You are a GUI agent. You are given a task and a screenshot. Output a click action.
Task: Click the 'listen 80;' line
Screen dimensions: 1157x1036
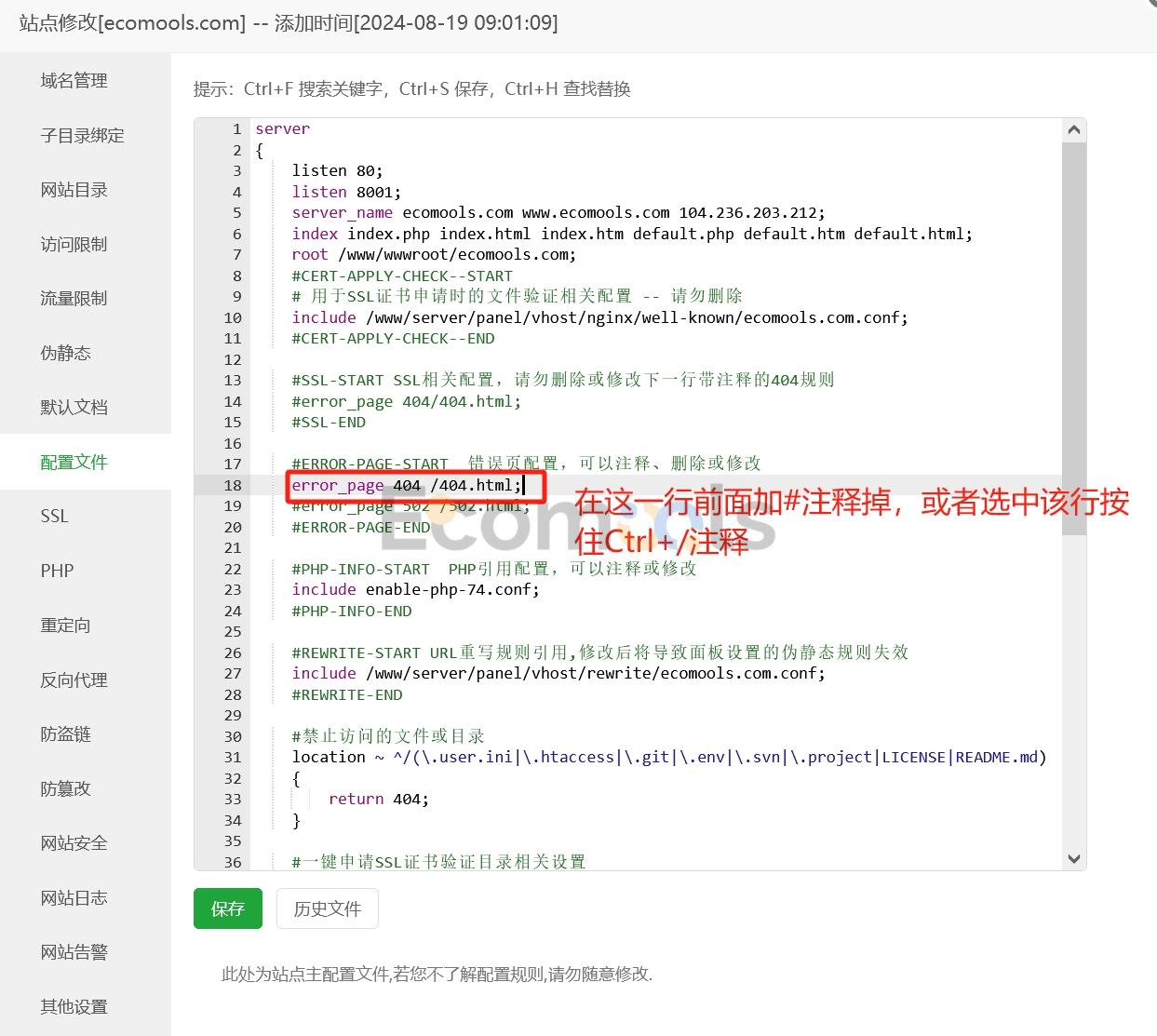(x=337, y=170)
